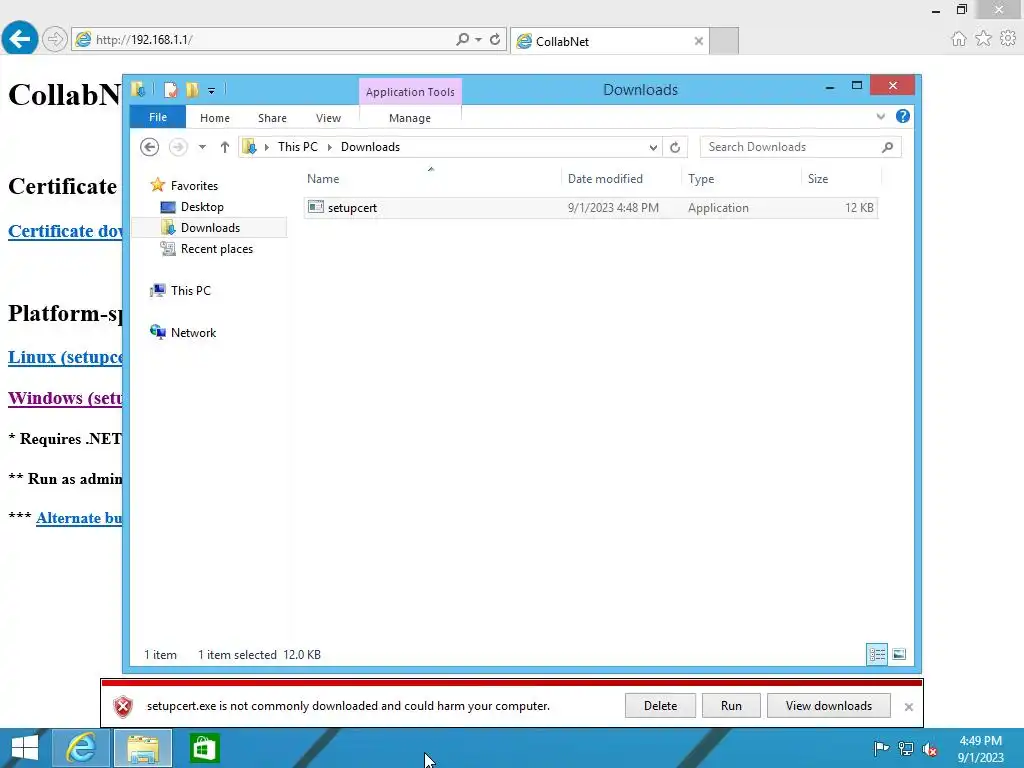1024x768 pixels.
Task: Dismiss the download warning bar
Action: [908, 707]
